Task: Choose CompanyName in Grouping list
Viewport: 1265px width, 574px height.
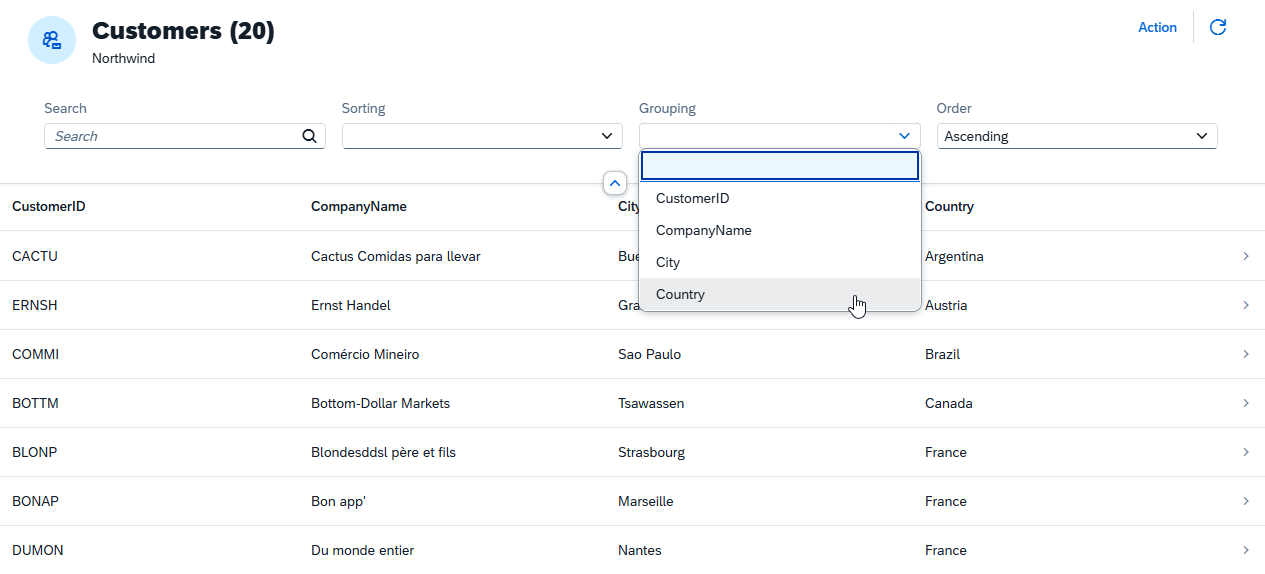Action: (780, 230)
